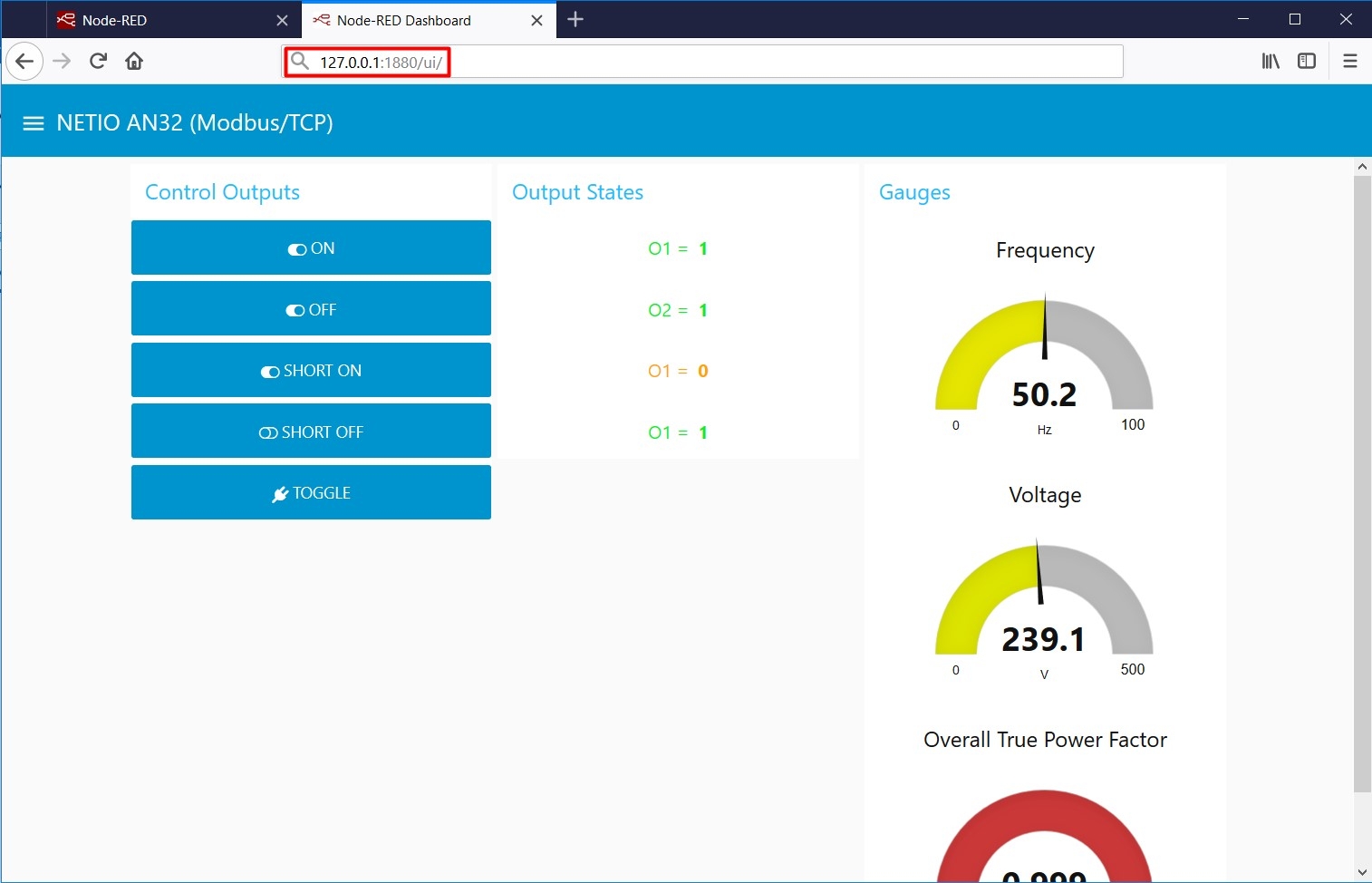Click the 'Control Outputs' heading

222,192
